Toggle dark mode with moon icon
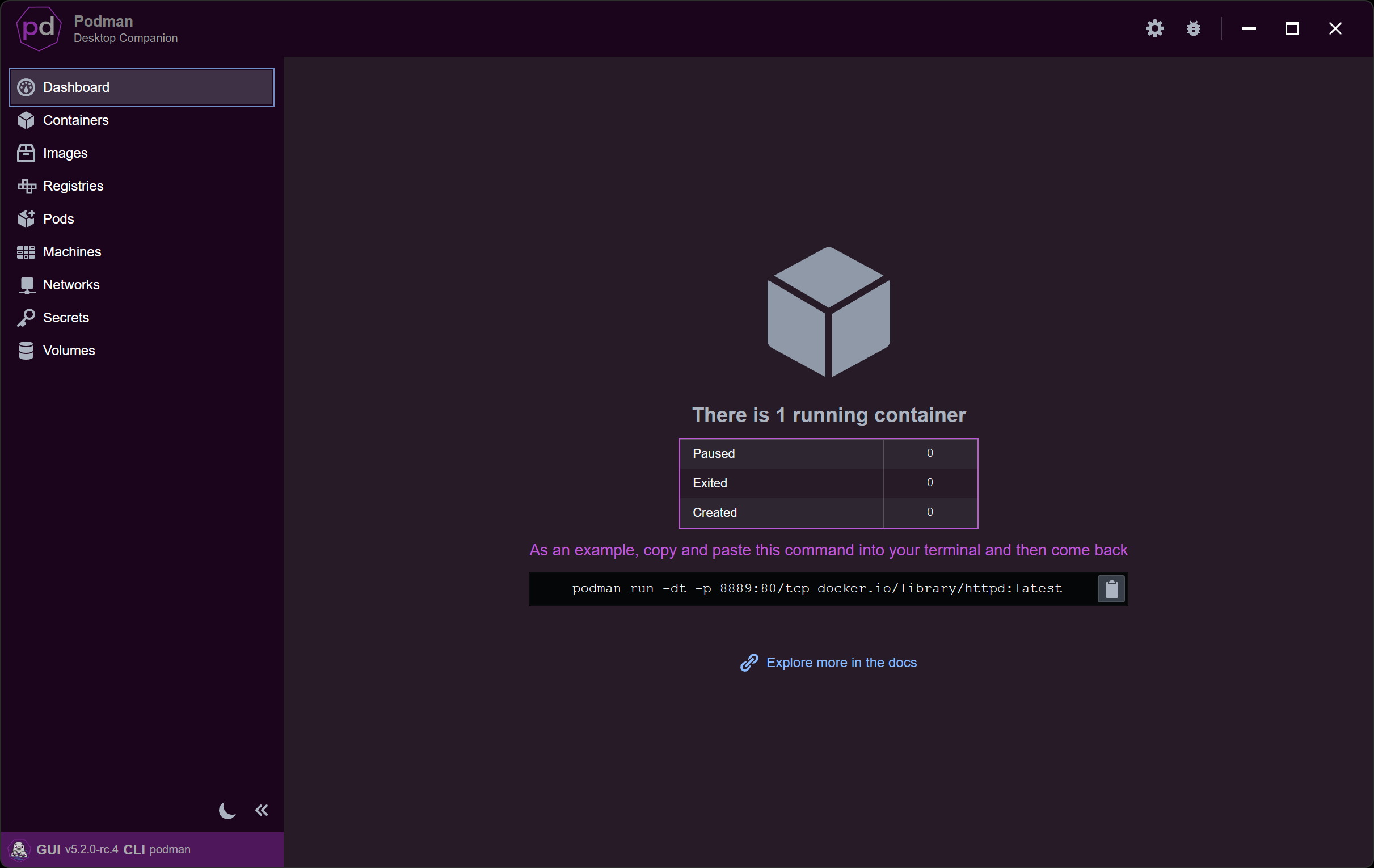This screenshot has width=1374, height=868. [227, 810]
